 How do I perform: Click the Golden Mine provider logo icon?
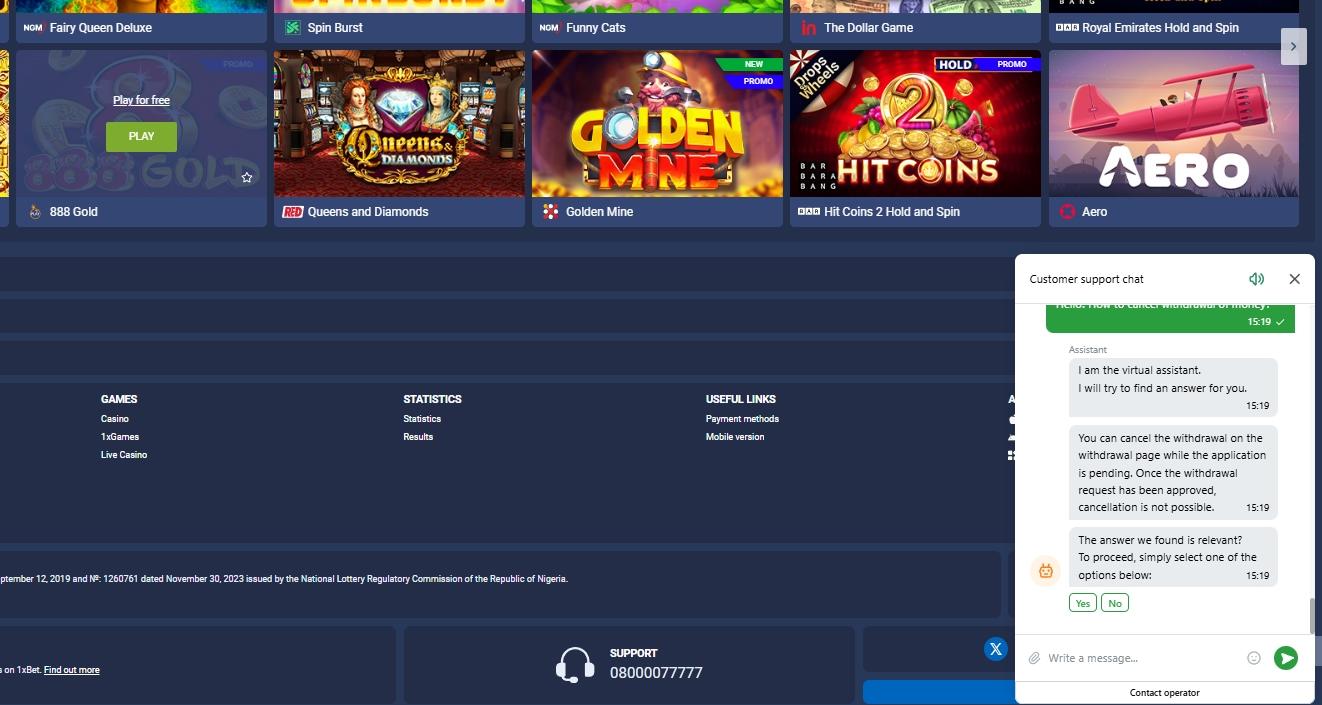tap(550, 212)
